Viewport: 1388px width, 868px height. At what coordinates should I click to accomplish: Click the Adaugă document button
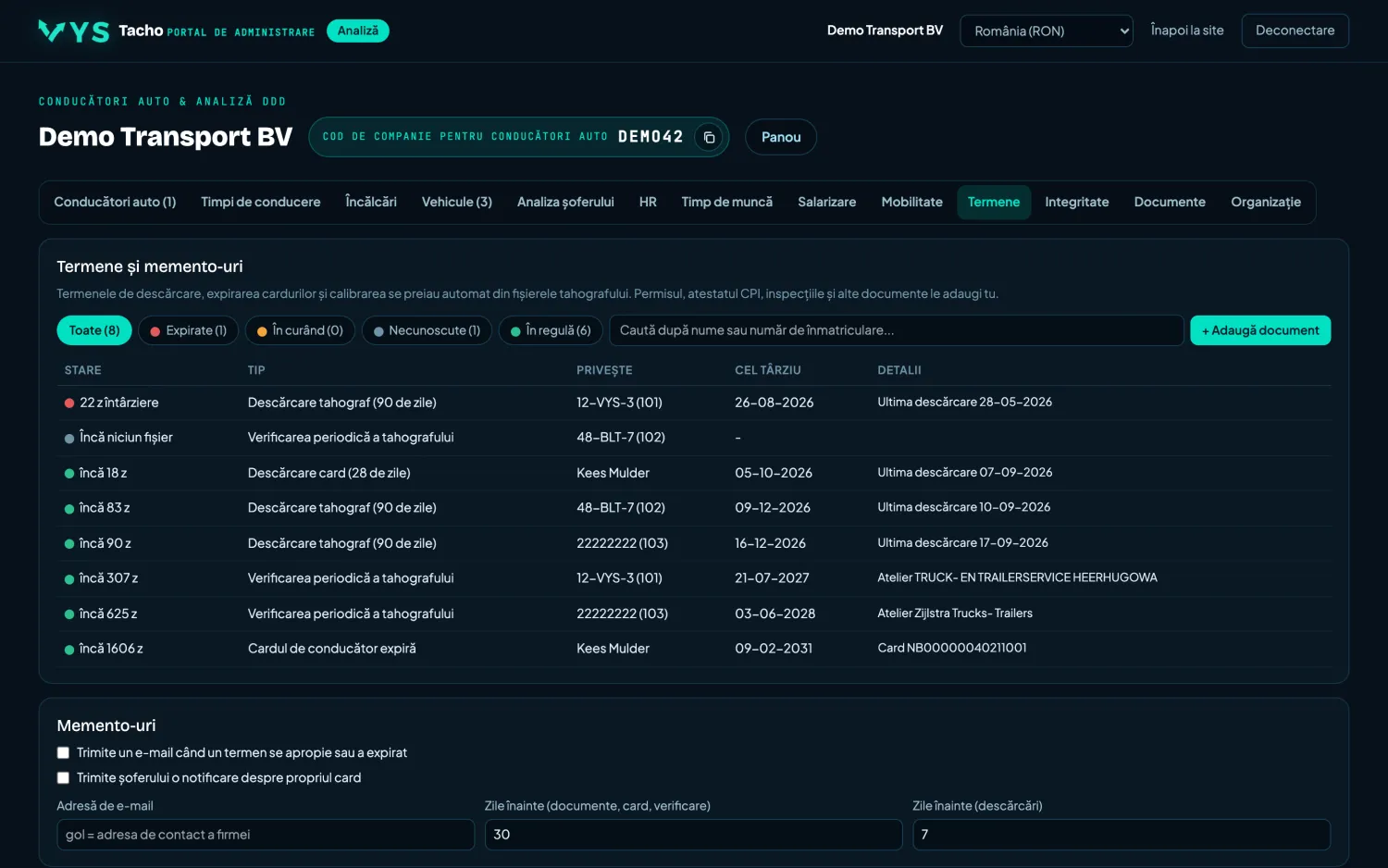coord(1260,330)
